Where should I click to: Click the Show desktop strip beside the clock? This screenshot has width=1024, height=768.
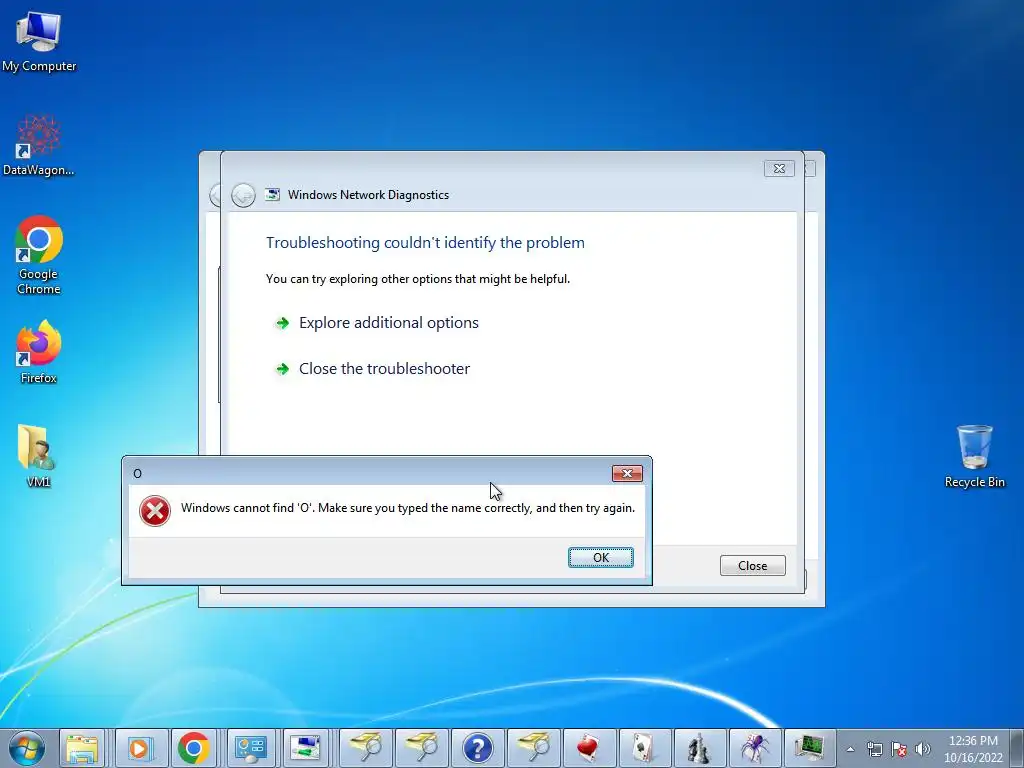pyautogui.click(x=1017, y=748)
